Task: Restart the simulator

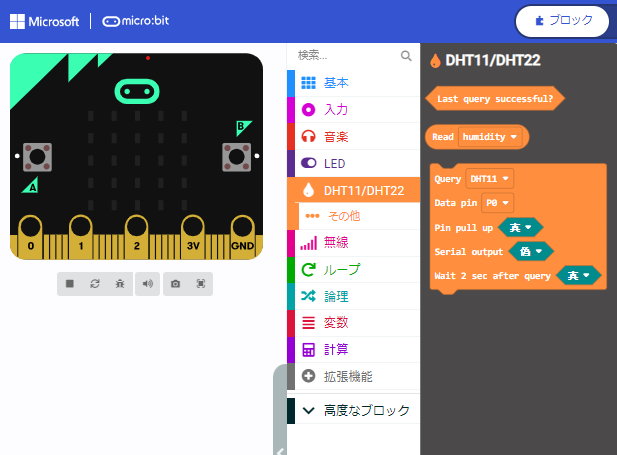Action: pos(95,284)
